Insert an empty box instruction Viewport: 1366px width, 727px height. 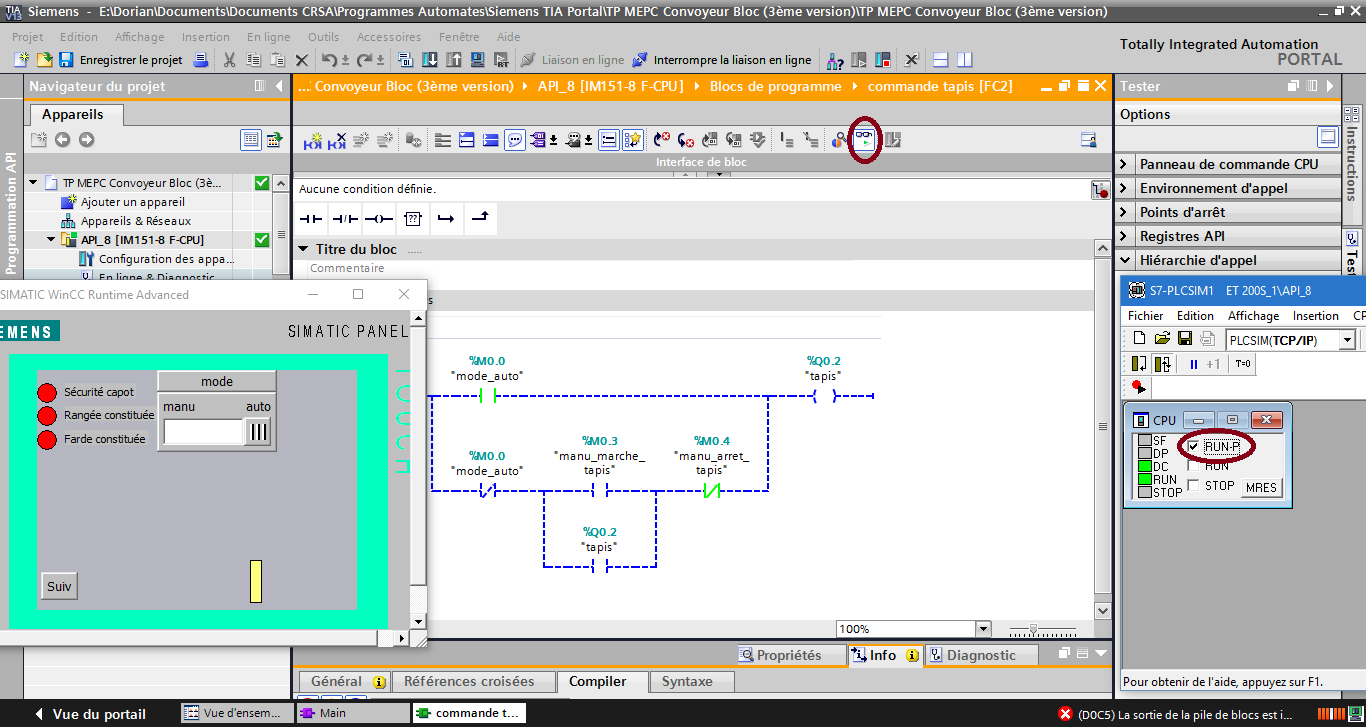412,218
